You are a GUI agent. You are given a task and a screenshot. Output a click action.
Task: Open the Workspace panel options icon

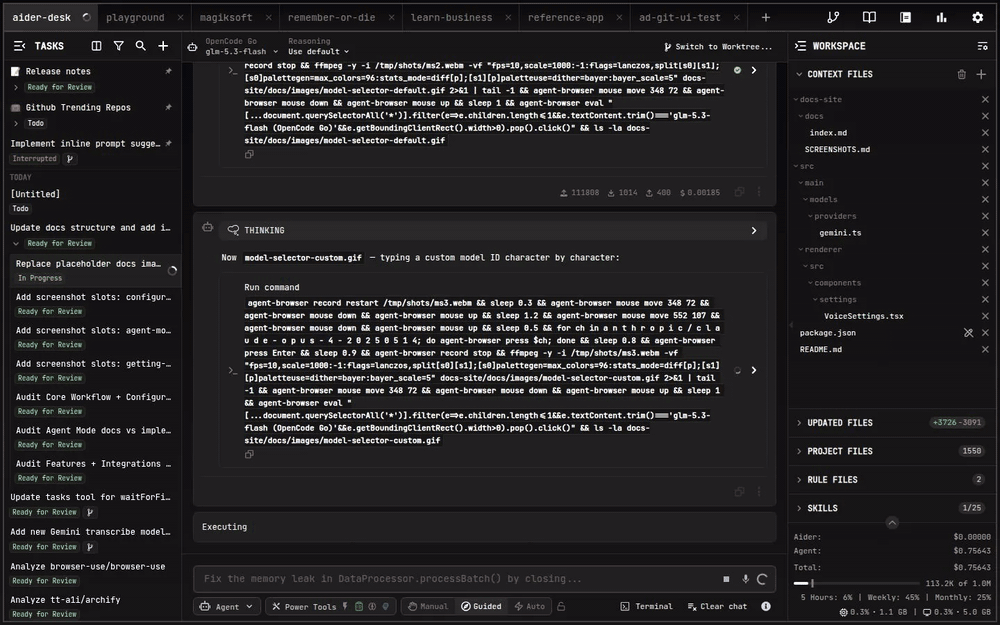[x=982, y=46]
